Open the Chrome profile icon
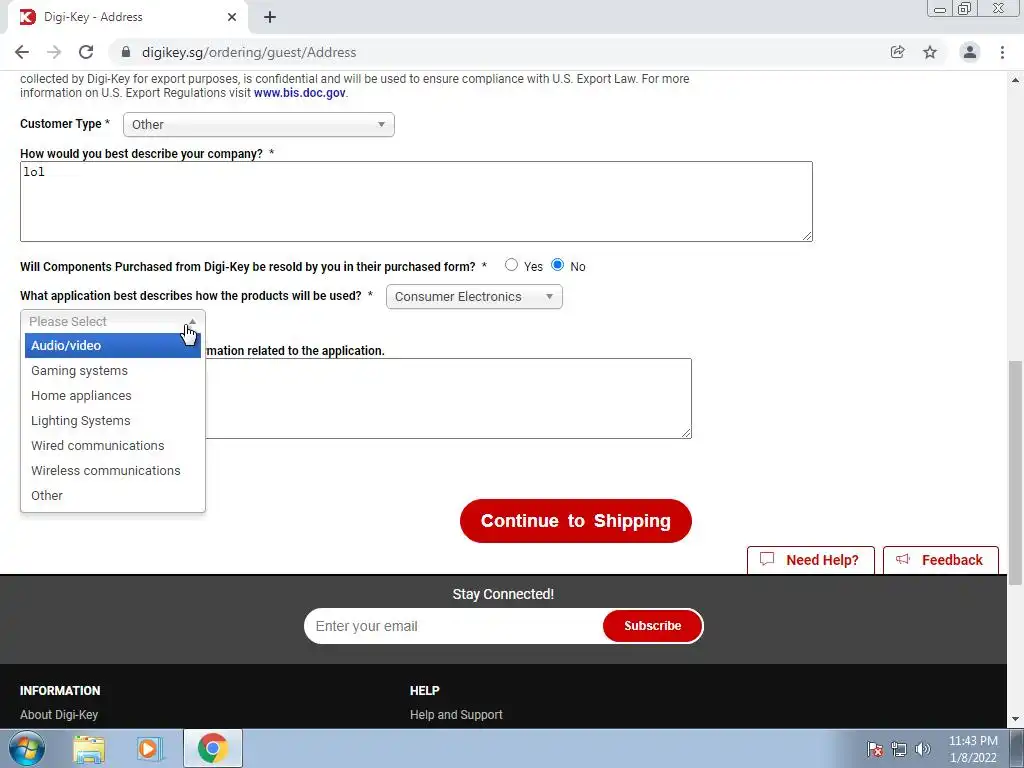 tap(970, 52)
